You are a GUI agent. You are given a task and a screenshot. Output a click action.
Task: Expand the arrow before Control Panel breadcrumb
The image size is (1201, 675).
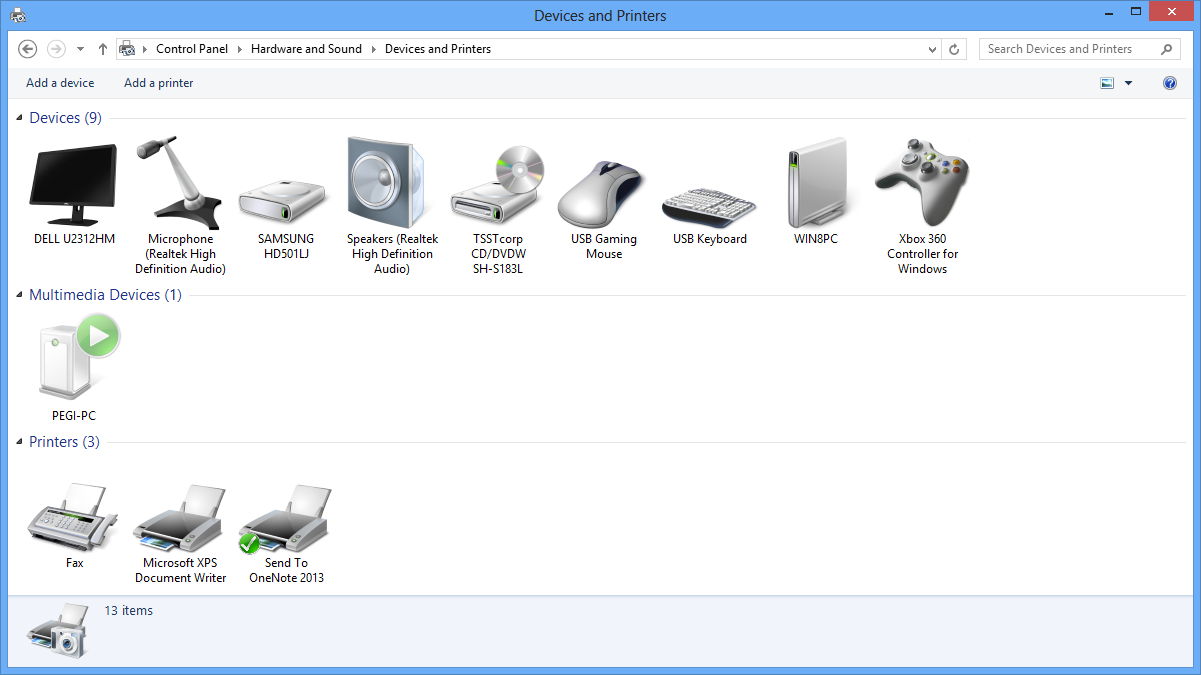pos(145,49)
